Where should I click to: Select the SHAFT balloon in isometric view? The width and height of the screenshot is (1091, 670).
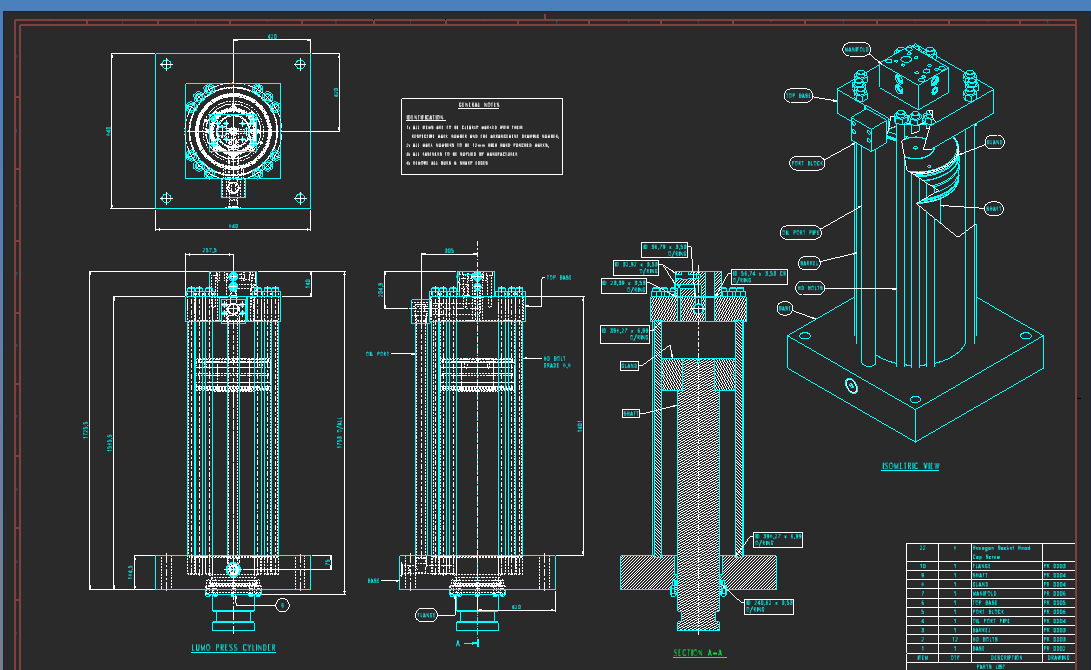[993, 209]
